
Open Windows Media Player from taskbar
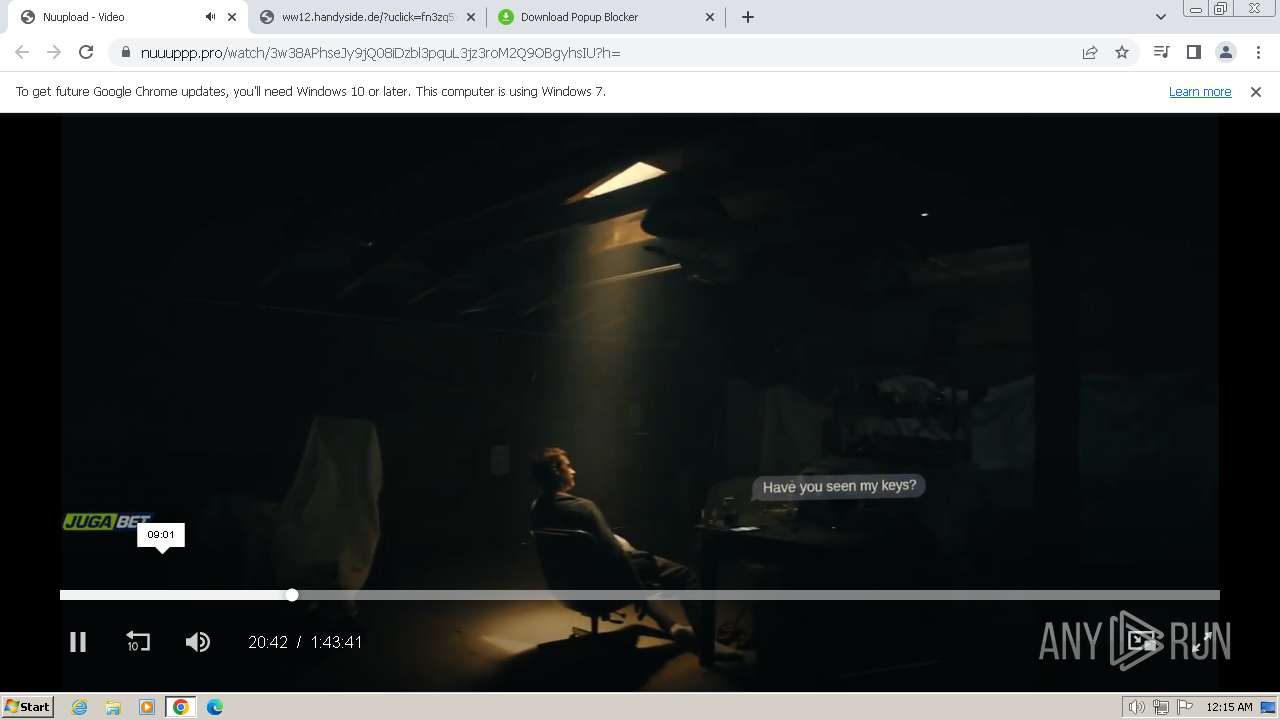click(x=147, y=707)
